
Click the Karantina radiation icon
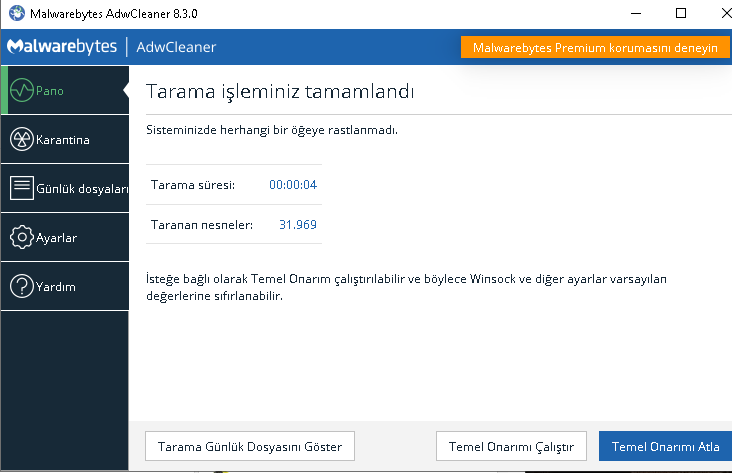tap(22, 139)
